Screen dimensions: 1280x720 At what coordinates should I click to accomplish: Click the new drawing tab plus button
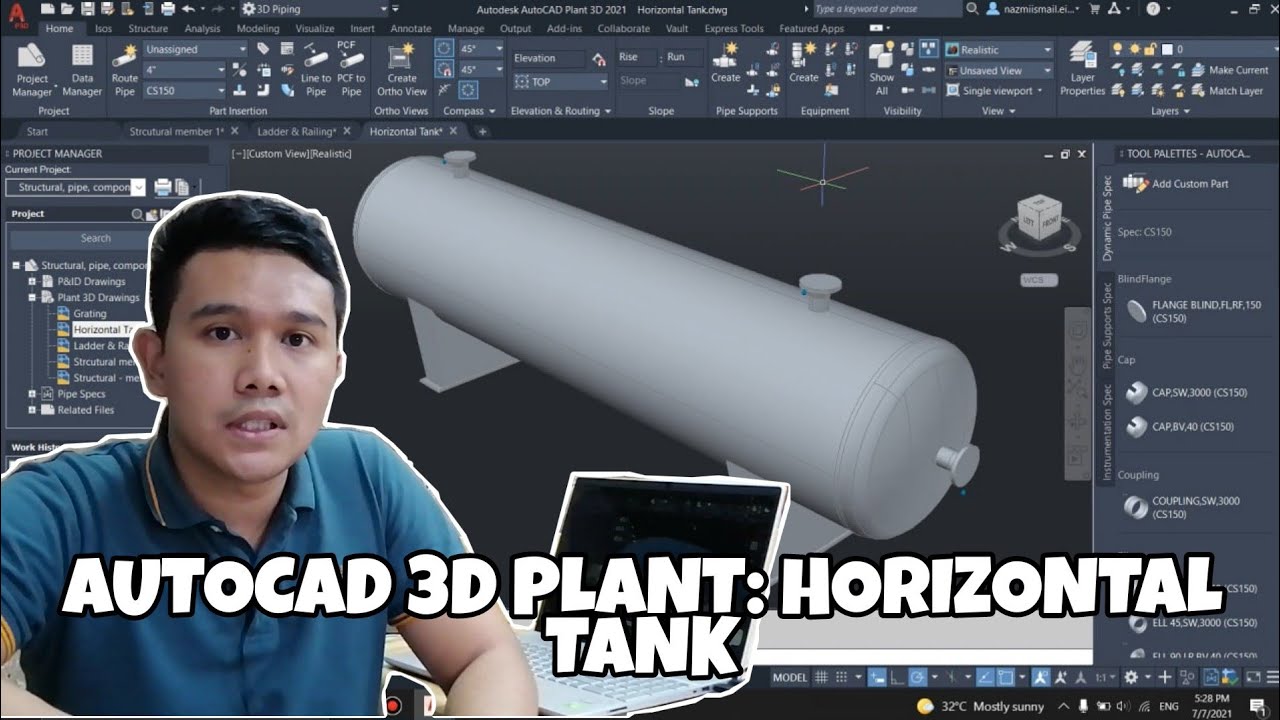482,131
